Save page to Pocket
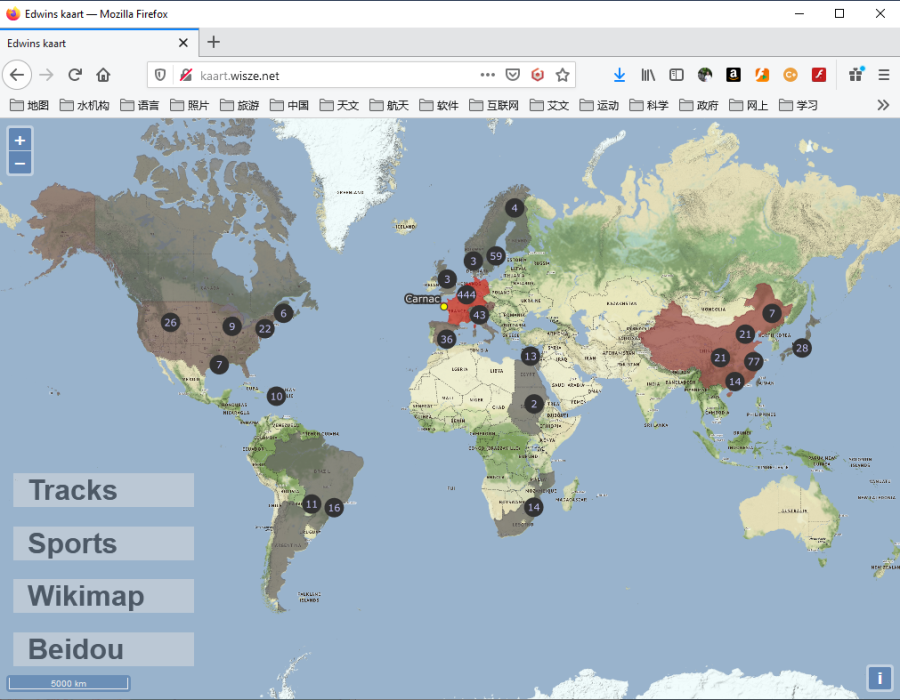 pos(513,75)
